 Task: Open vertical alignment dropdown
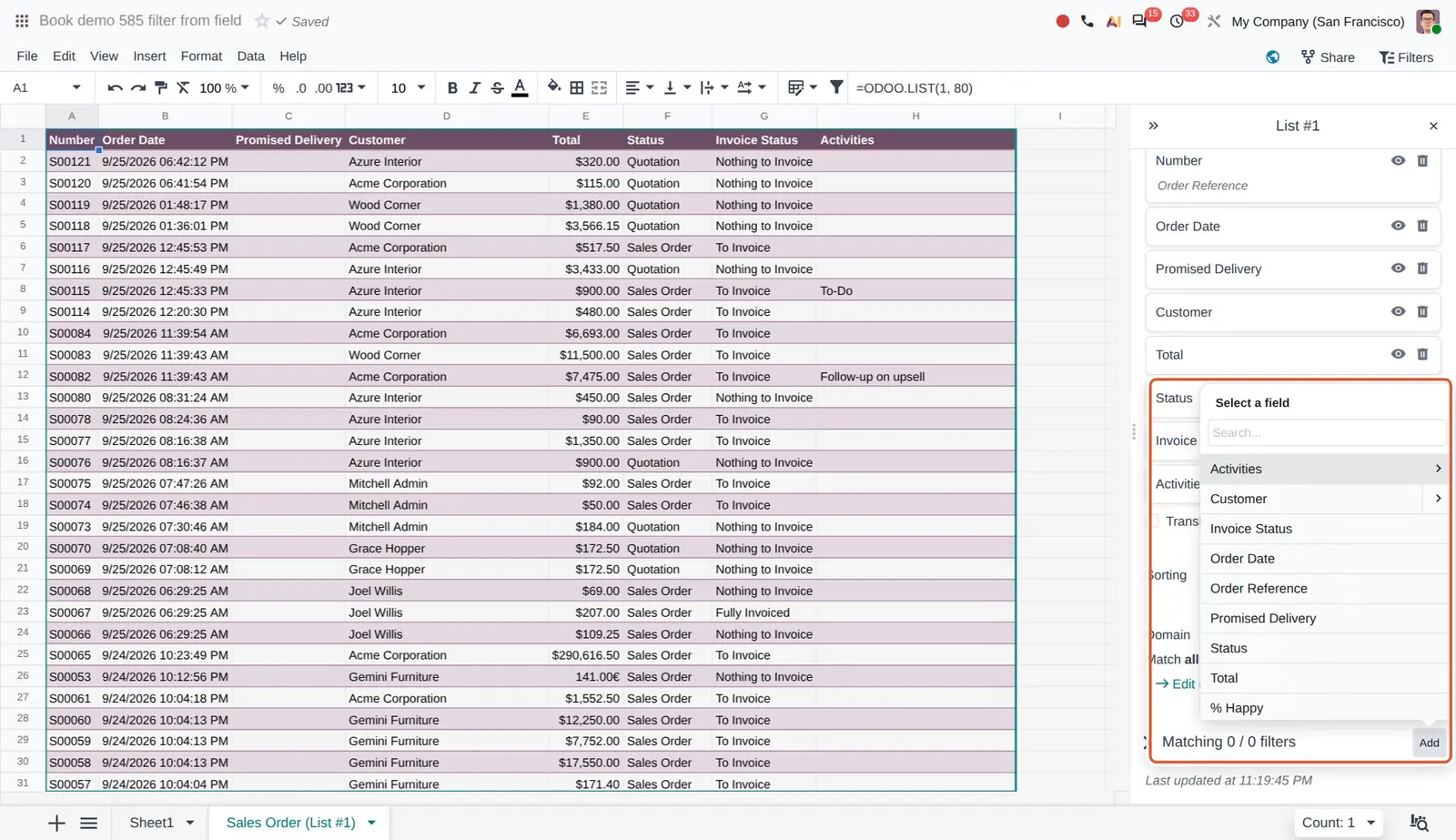coord(677,87)
